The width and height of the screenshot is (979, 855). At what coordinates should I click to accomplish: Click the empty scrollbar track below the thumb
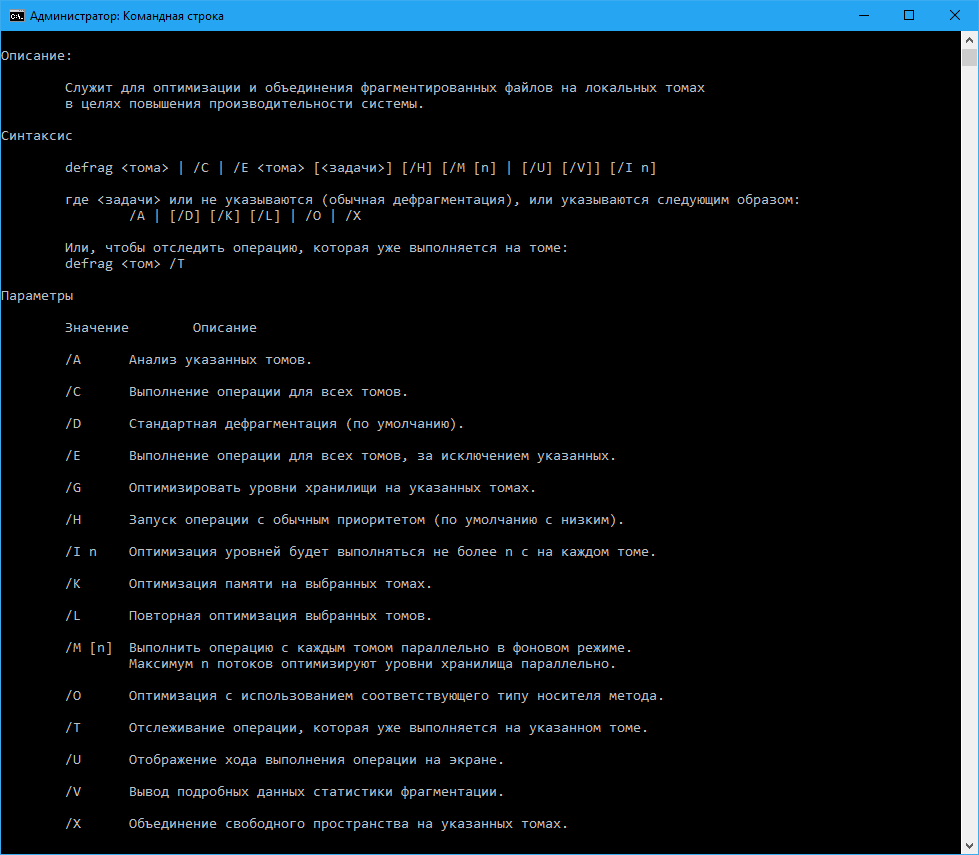969,450
